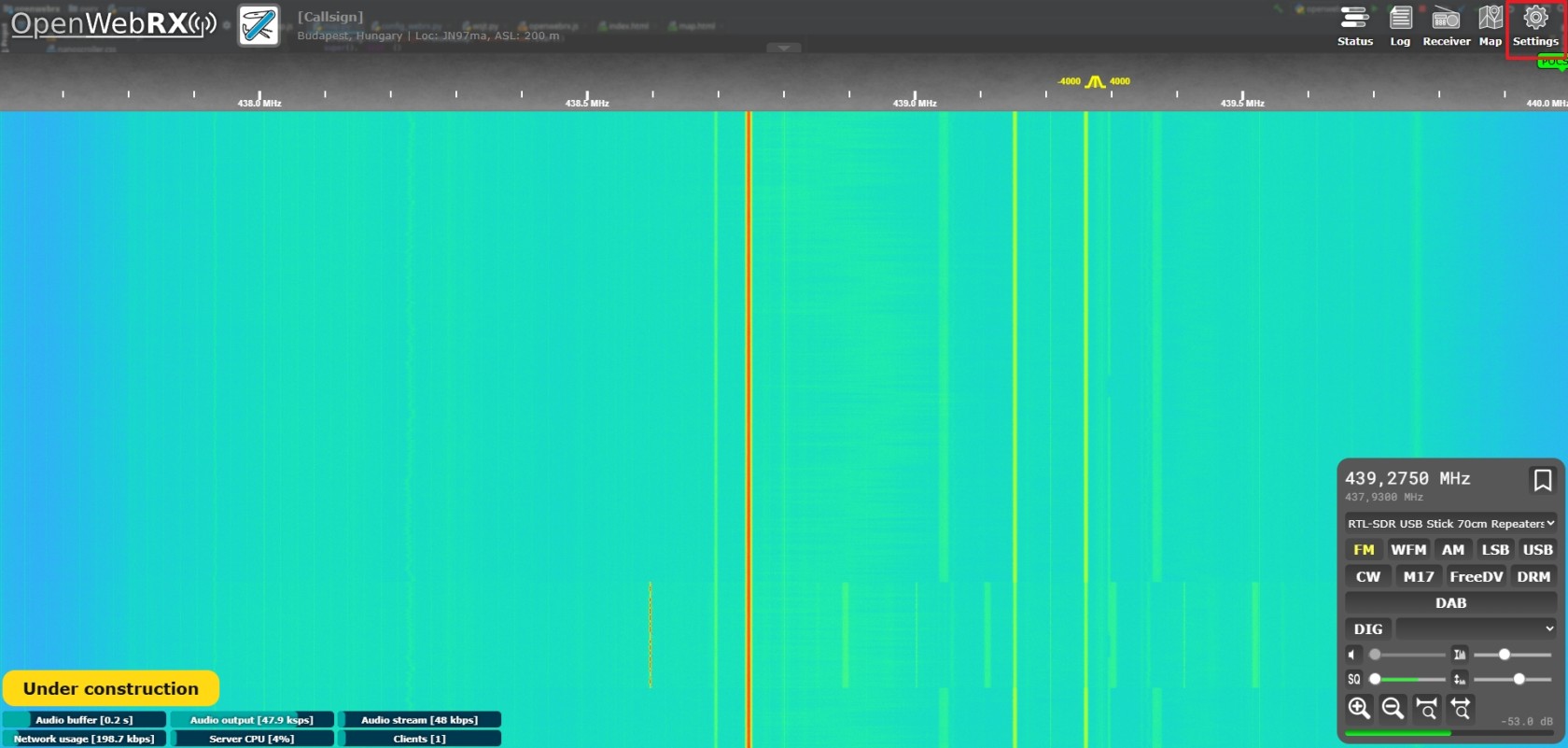Image resolution: width=1568 pixels, height=748 pixels.
Task: Click the Audio buffer status bar
Action: [x=84, y=720]
